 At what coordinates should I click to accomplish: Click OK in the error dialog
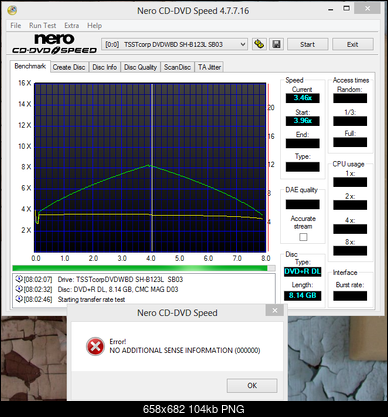point(252,386)
